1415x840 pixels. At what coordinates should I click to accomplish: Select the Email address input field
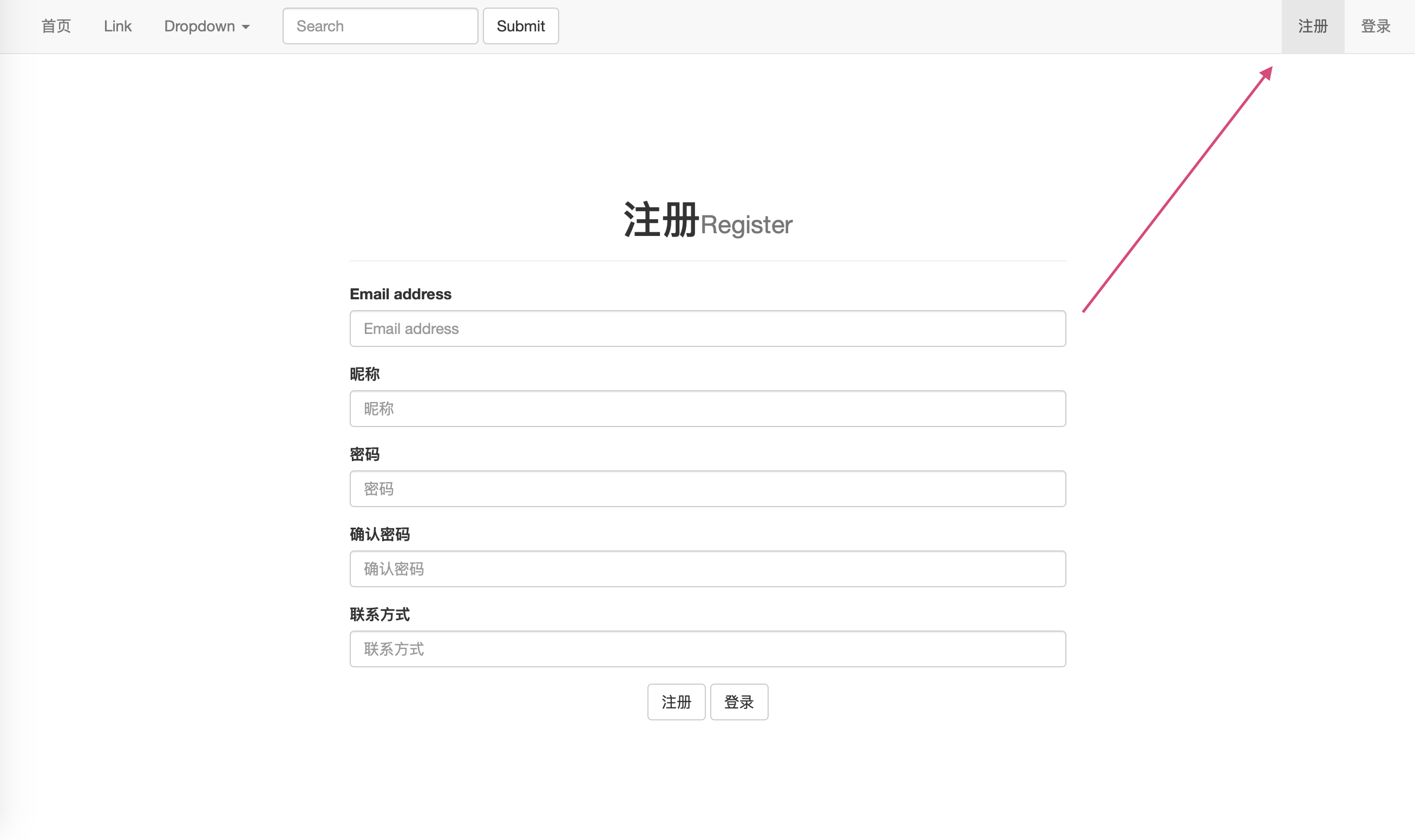pos(708,328)
